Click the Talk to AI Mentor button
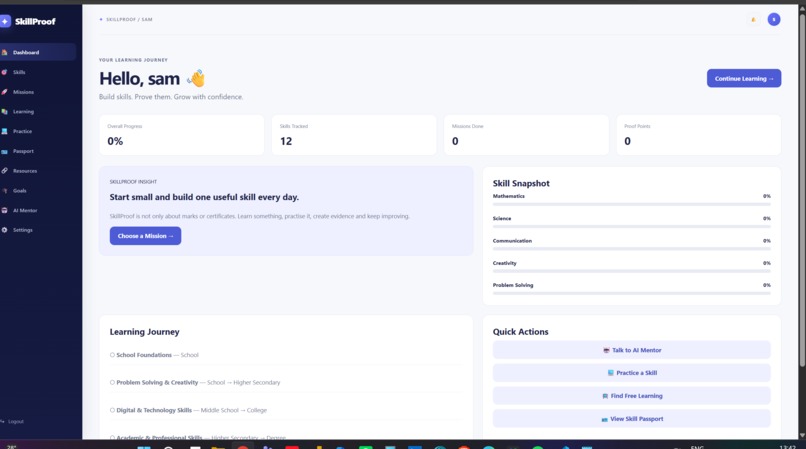The width and height of the screenshot is (806, 449). point(632,350)
